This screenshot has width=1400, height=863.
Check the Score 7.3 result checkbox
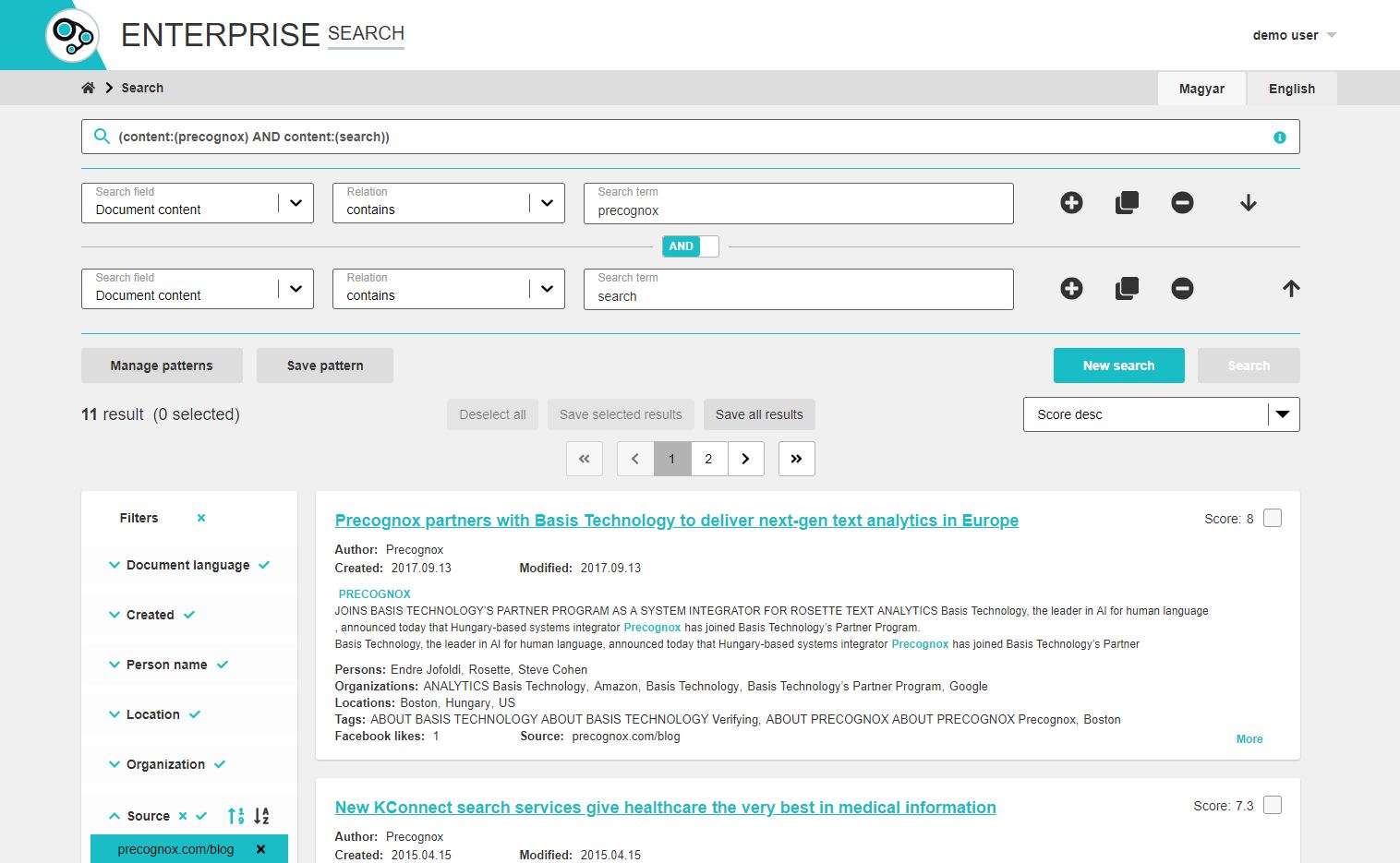coord(1272,806)
